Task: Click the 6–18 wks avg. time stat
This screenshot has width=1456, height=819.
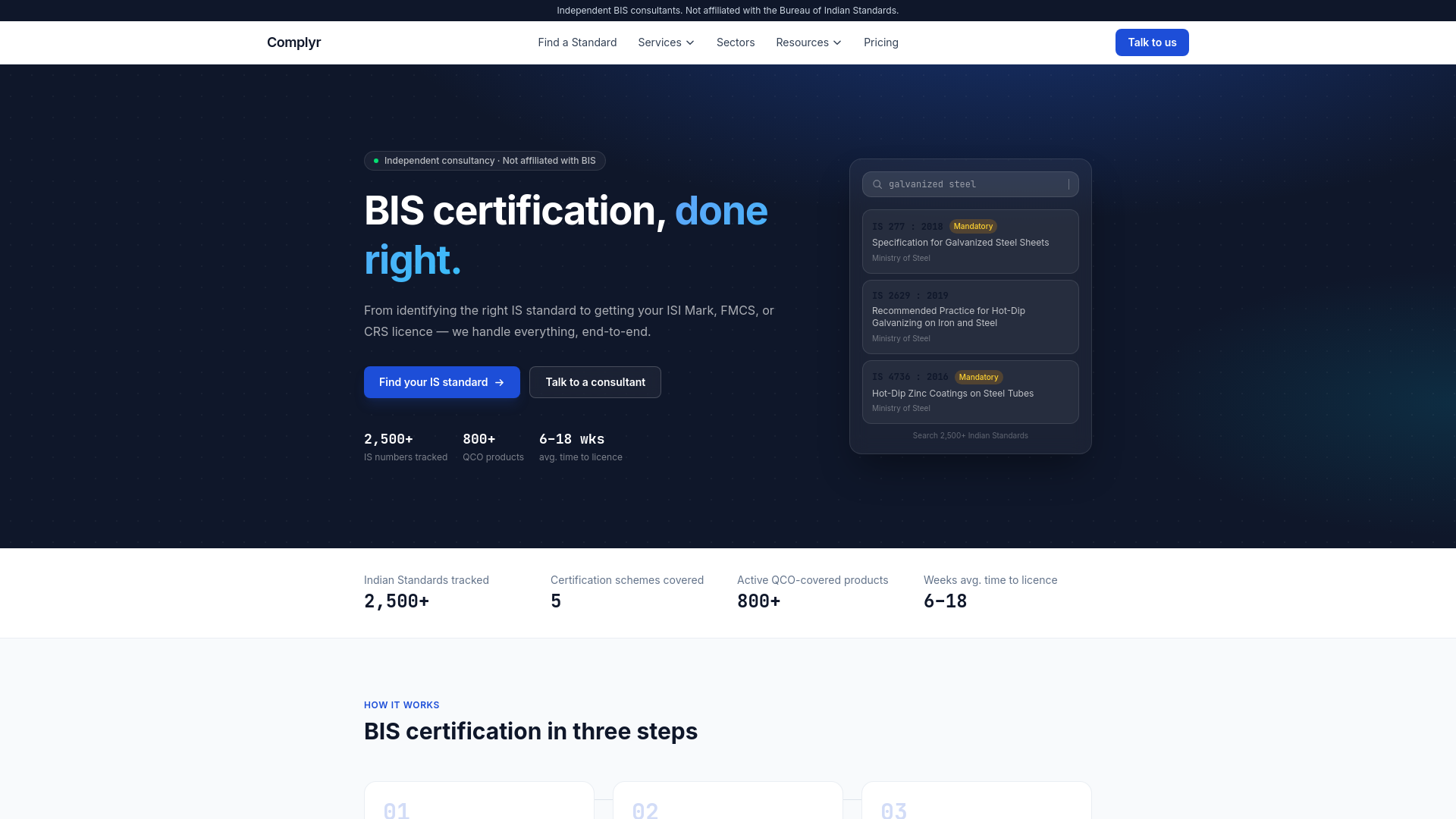Action: click(x=581, y=447)
